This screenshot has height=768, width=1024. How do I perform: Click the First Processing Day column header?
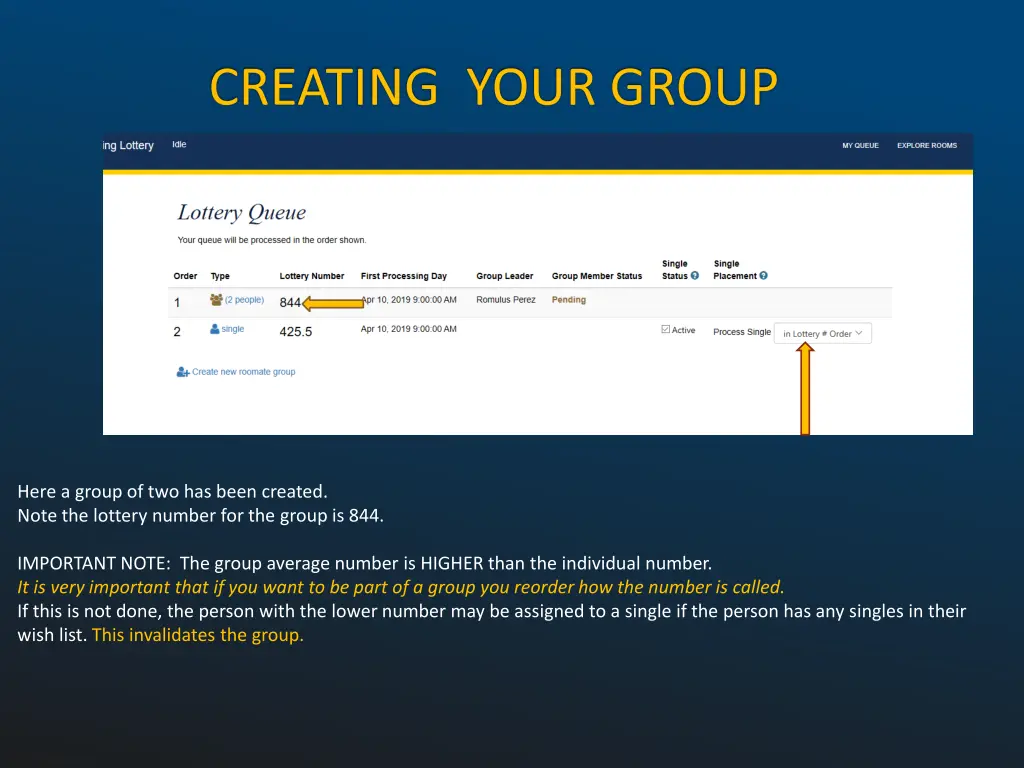pyautogui.click(x=403, y=276)
